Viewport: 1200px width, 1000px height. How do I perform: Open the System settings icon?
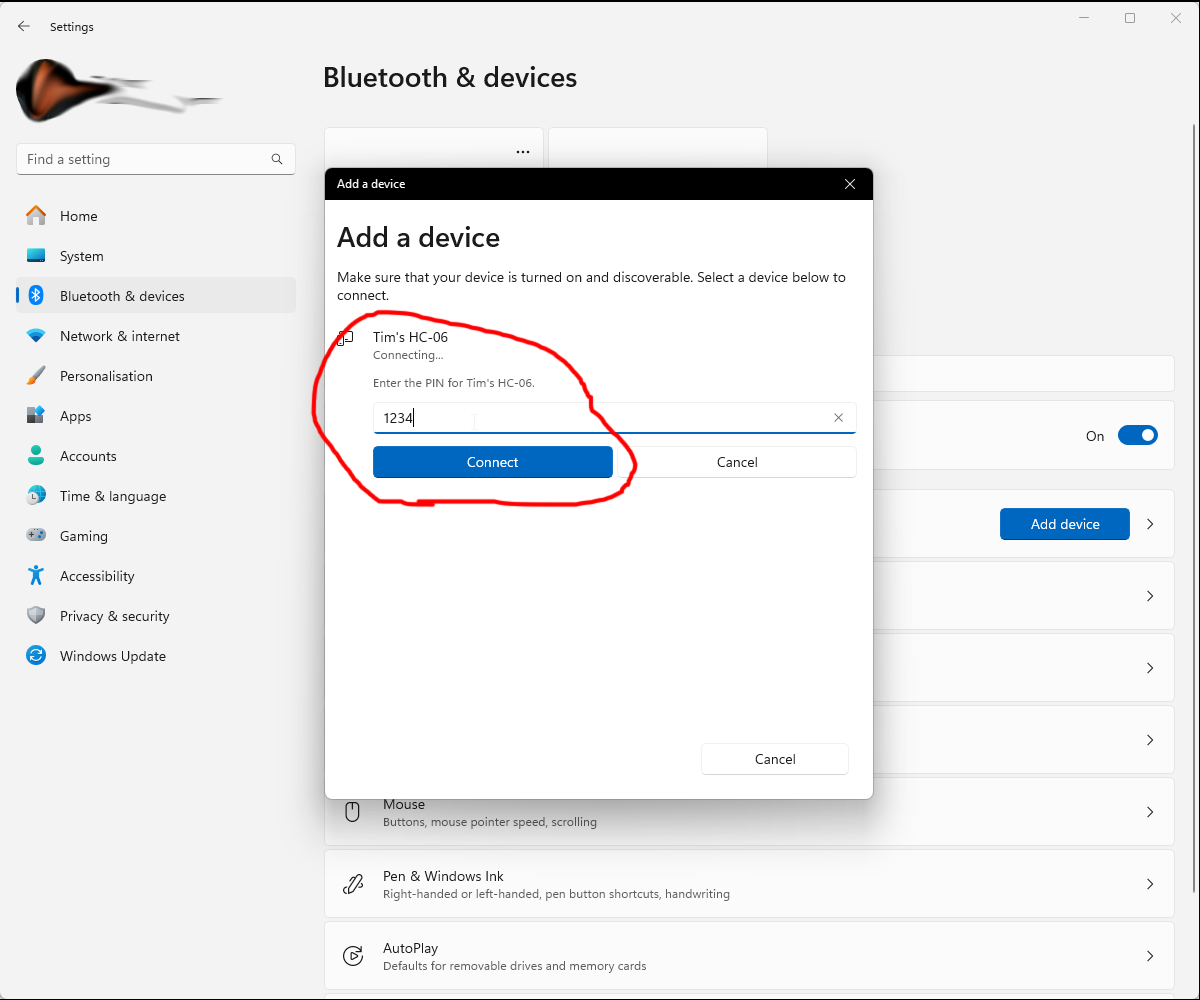click(x=36, y=256)
